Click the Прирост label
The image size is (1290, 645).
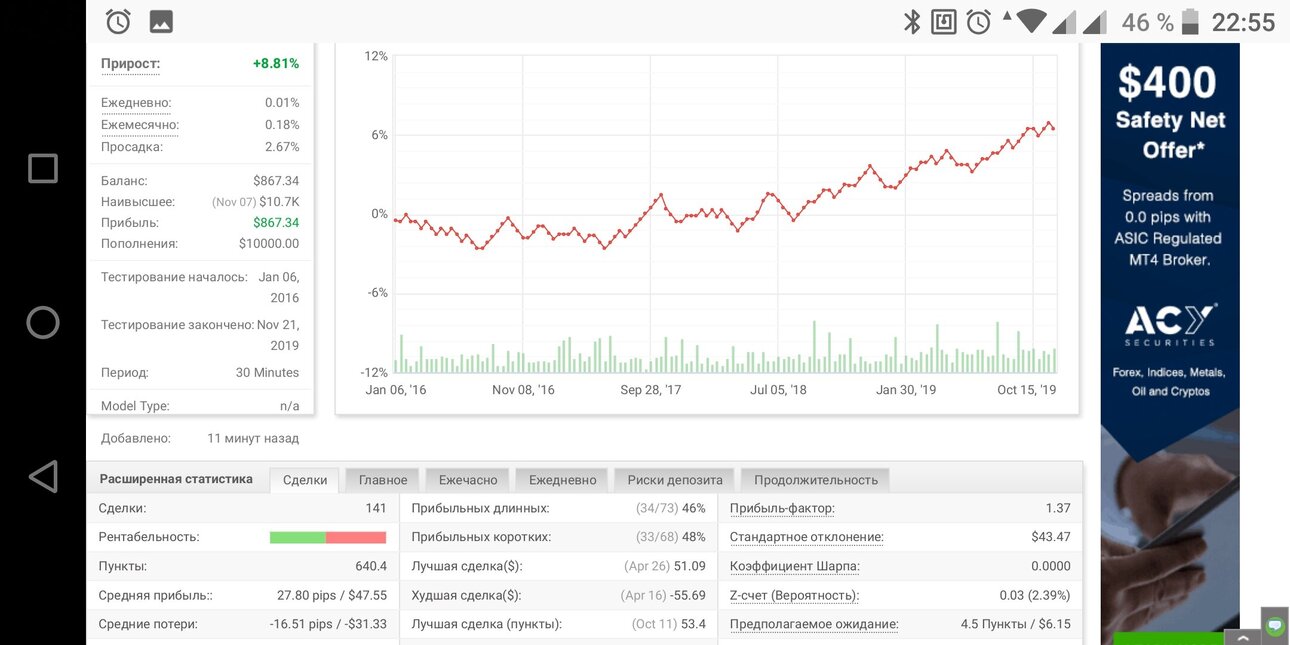(130, 63)
